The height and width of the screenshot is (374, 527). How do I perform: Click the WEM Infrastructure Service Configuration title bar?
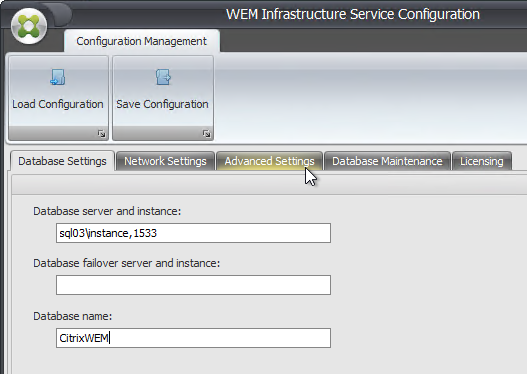click(x=353, y=14)
